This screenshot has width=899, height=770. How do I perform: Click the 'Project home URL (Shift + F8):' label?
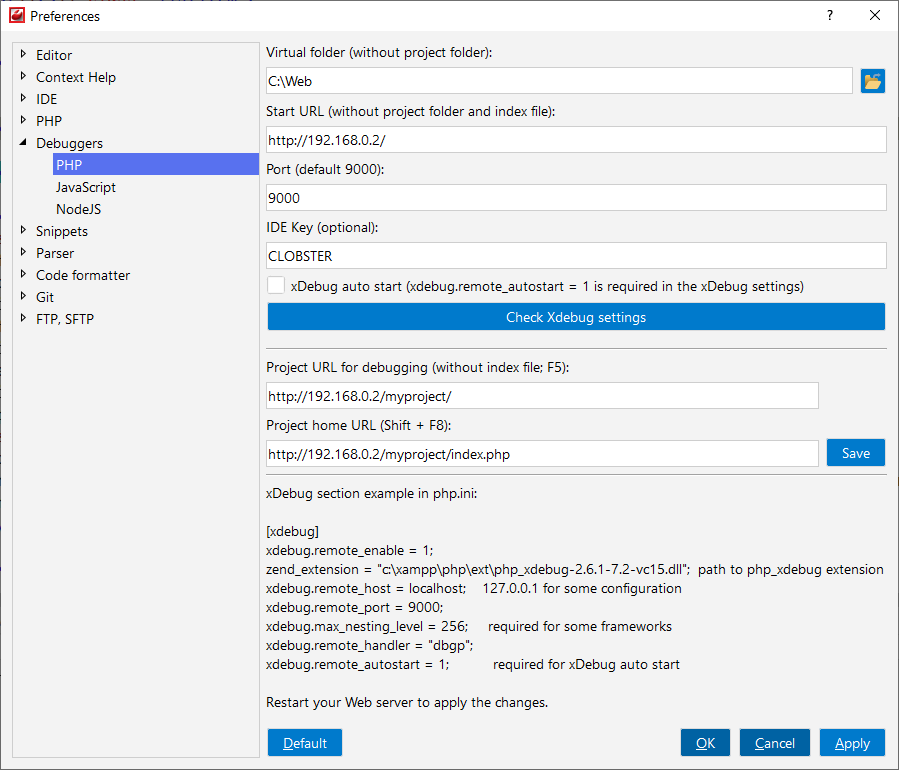(358, 425)
